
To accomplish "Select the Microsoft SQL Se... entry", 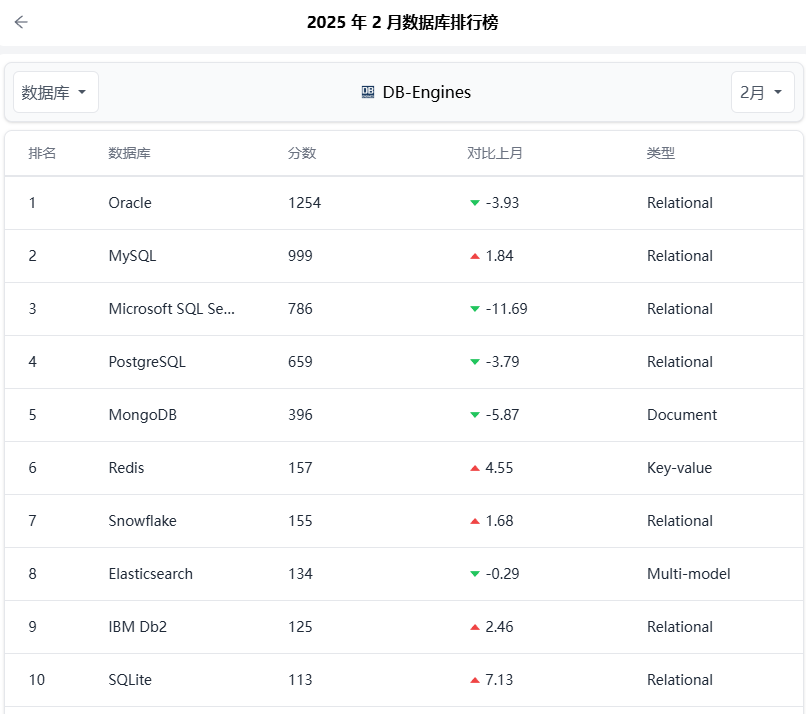I will pyautogui.click(x=172, y=309).
